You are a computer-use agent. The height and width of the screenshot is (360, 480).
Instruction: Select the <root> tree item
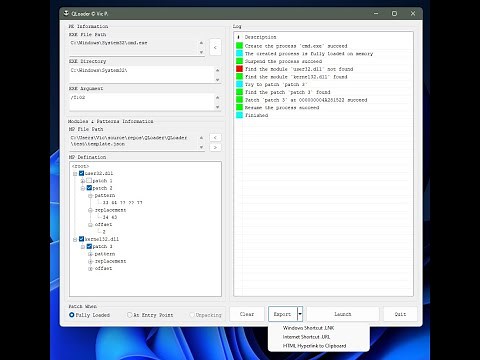[80, 166]
